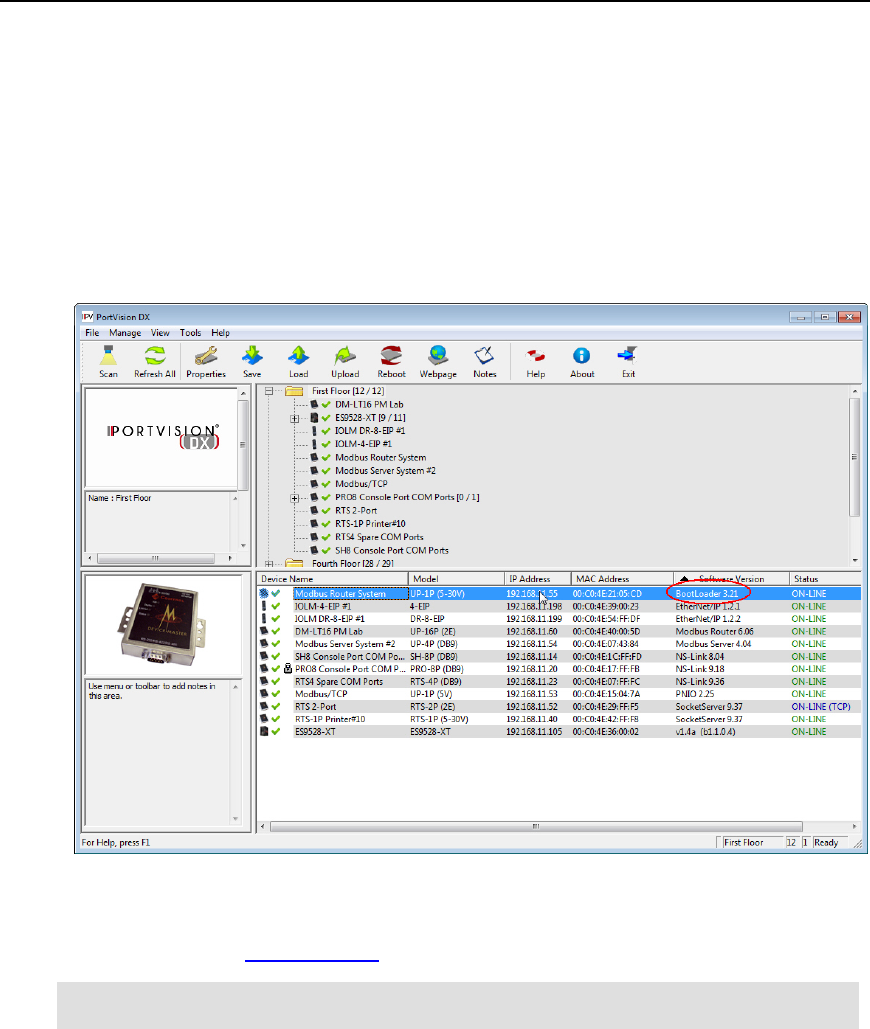Select Modbus Router System in tree

381,457
